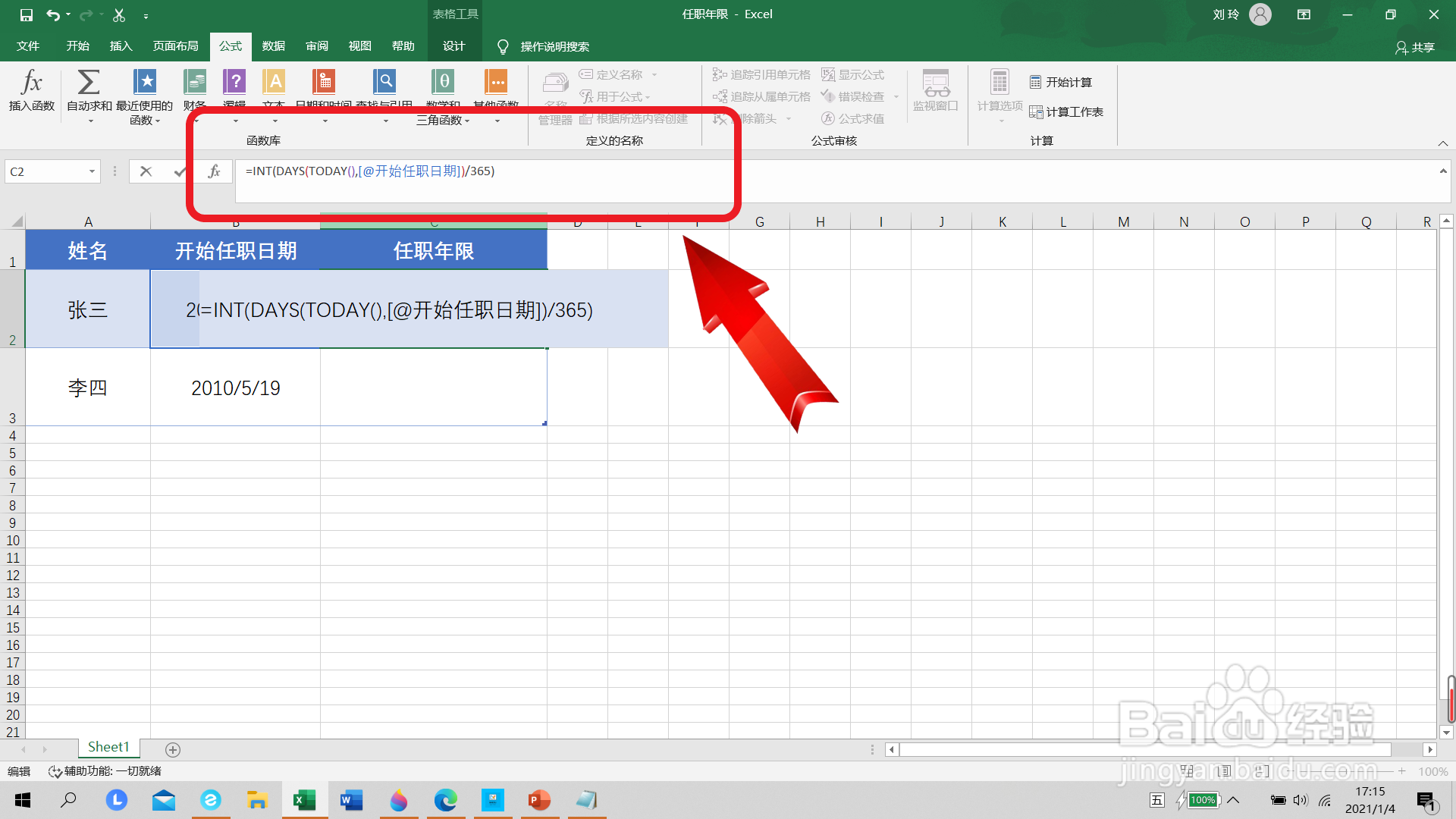The image size is (1456, 819).
Task: Open the Recently Used functions star icon
Action: click(x=144, y=82)
